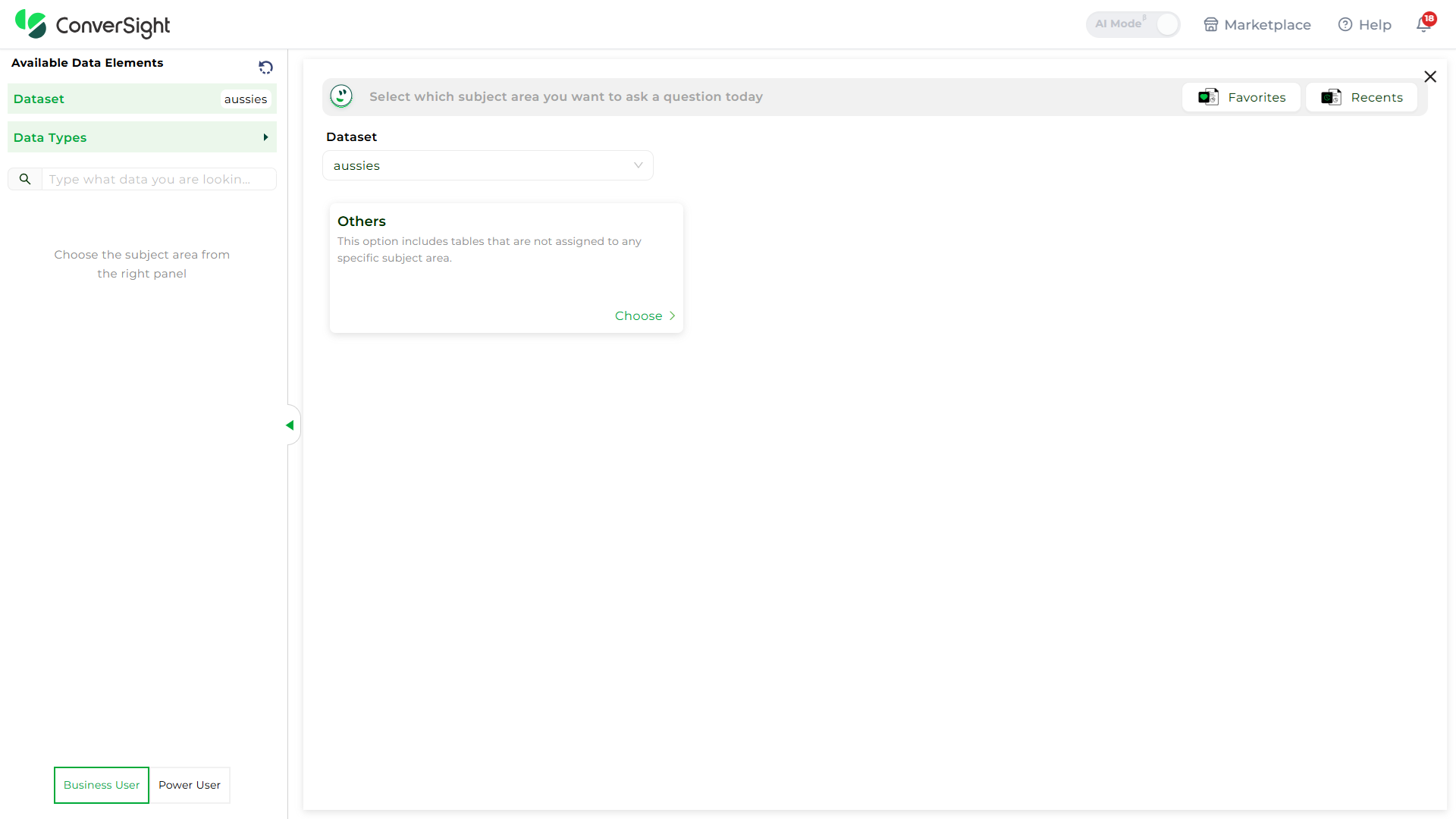Open Favorites

click(1241, 97)
